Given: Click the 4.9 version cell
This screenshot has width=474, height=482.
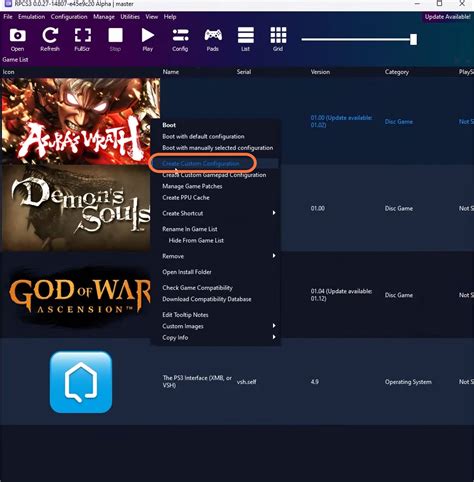Looking at the screenshot, I should tap(315, 382).
